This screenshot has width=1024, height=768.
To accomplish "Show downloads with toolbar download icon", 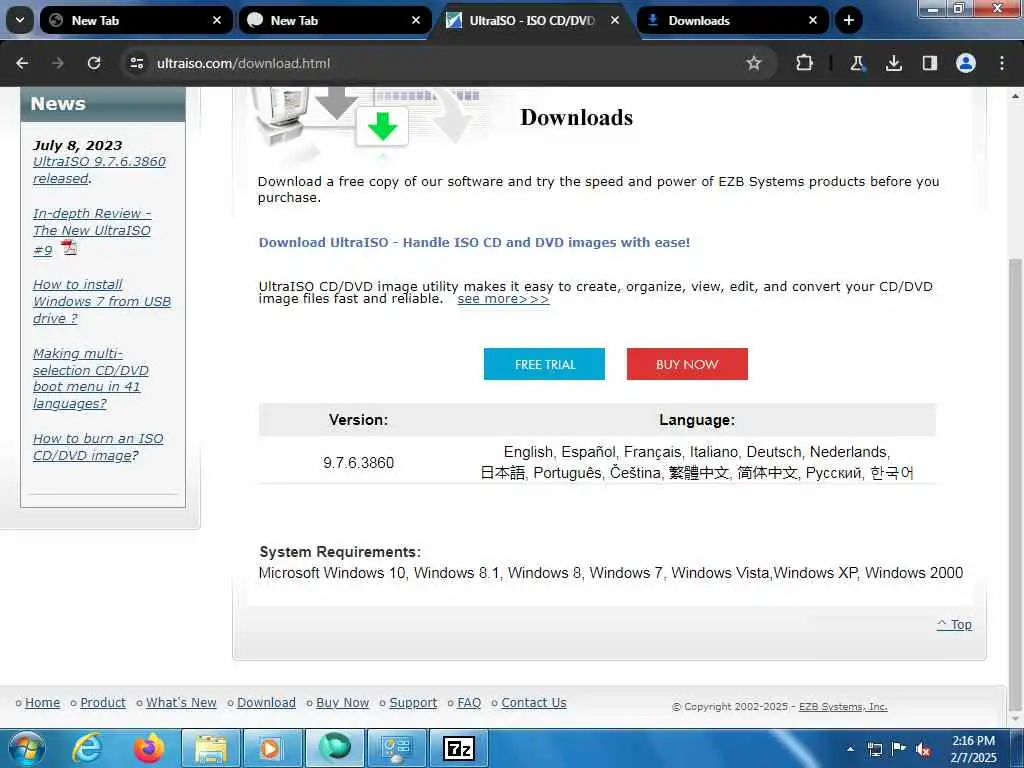I will click(x=893, y=63).
